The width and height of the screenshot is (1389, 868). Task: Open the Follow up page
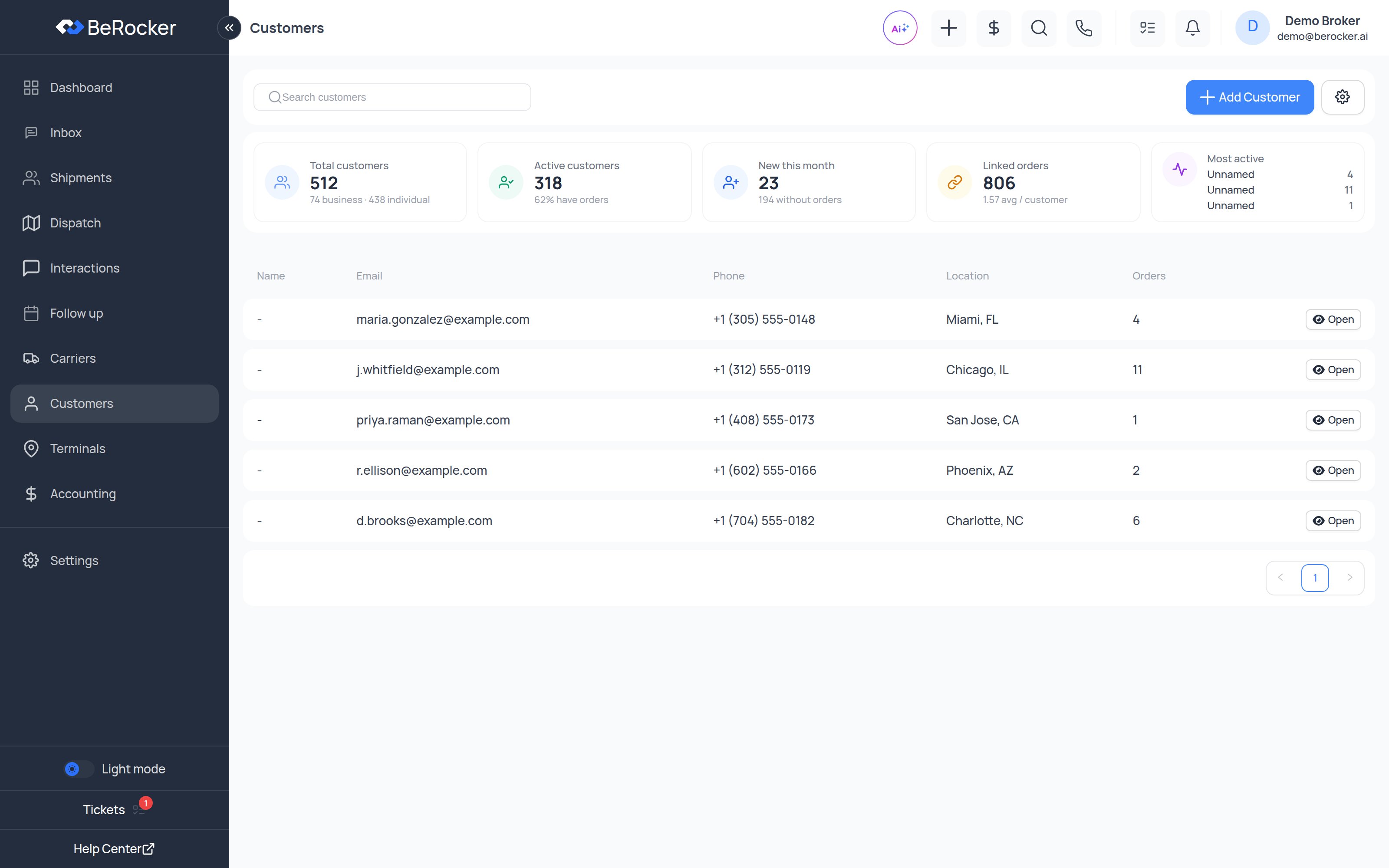click(x=114, y=313)
